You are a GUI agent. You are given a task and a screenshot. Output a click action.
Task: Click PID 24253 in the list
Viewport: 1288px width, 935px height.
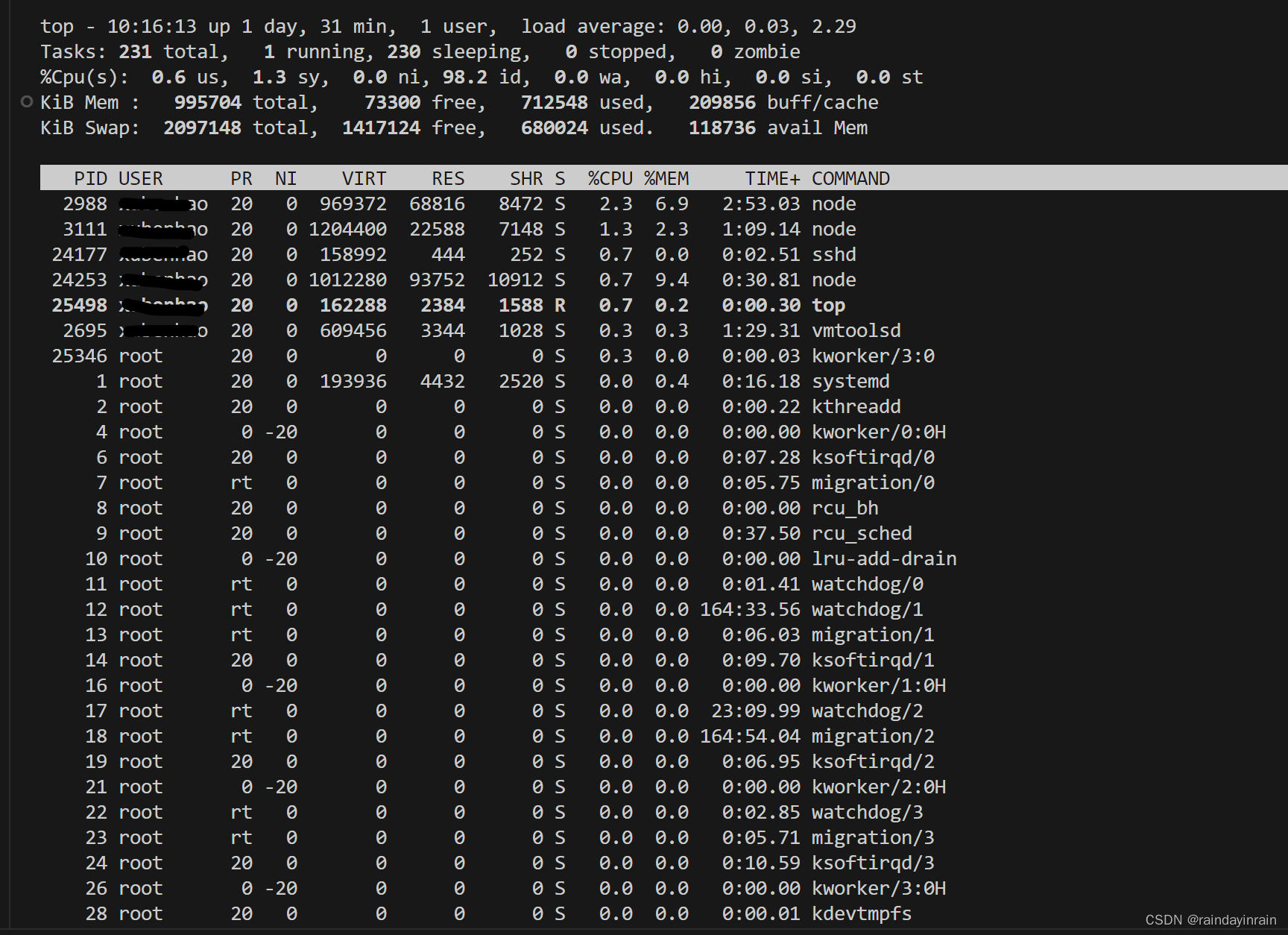pos(79,280)
